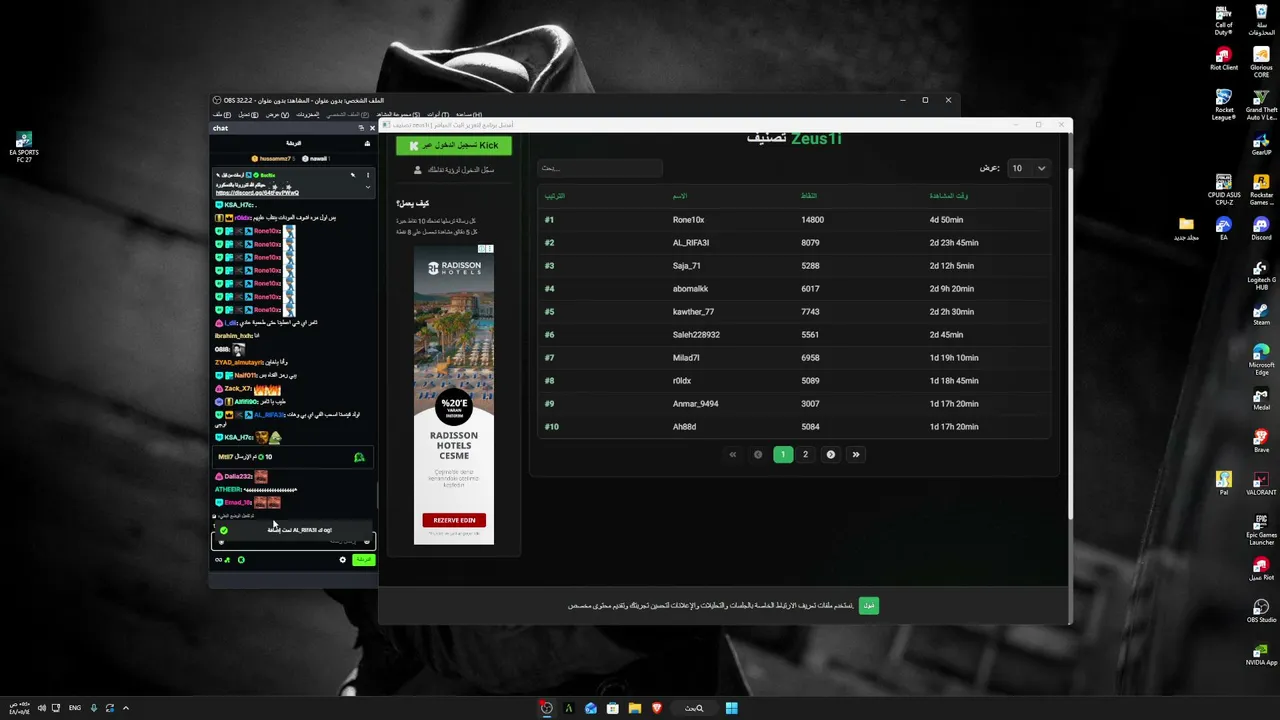The width and height of the screenshot is (1280, 720).
Task: Open File Explorer from the taskbar
Action: 635,708
